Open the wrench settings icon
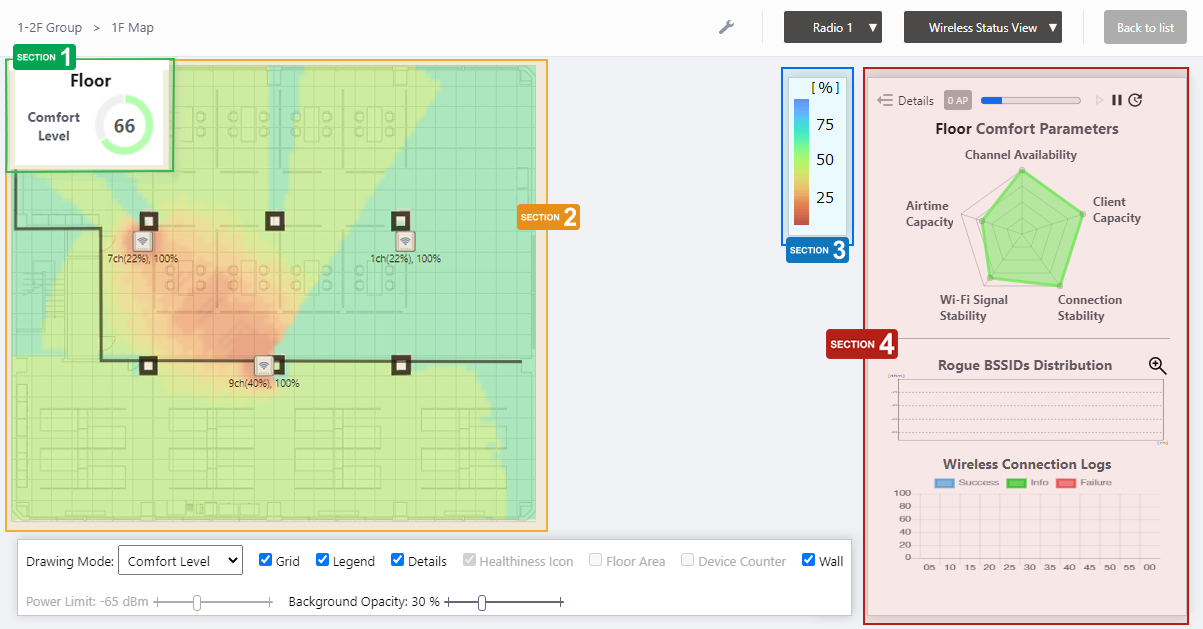Viewport: 1203px width, 629px height. pyautogui.click(x=727, y=27)
